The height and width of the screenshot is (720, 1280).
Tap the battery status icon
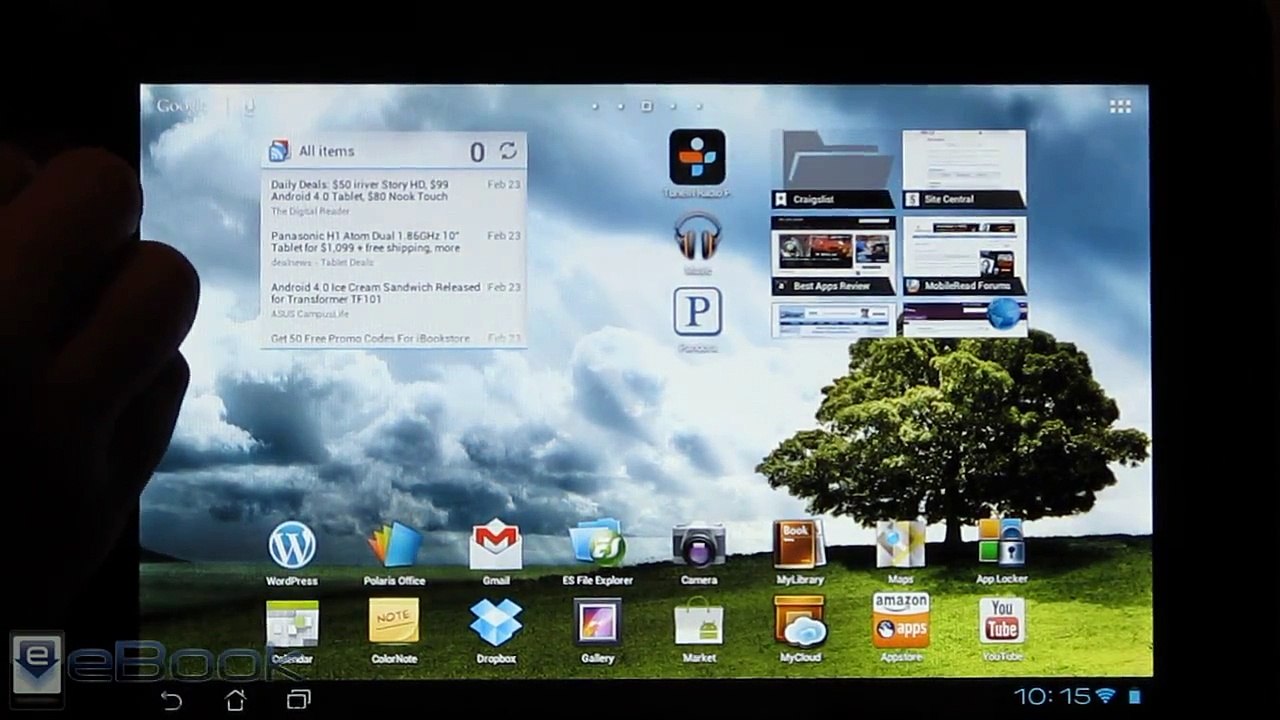click(x=1135, y=697)
